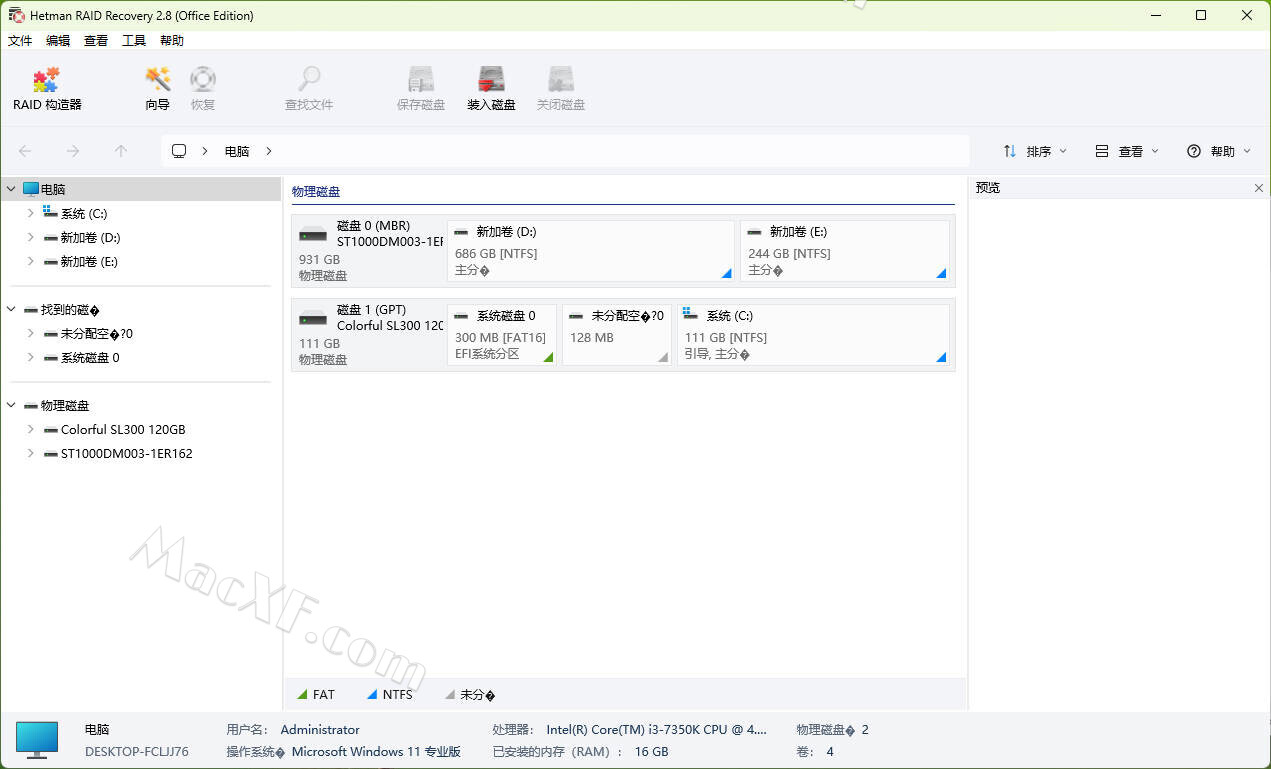Open the 查看 view dropdown in toolbar
The image size is (1271, 769).
click(1127, 151)
